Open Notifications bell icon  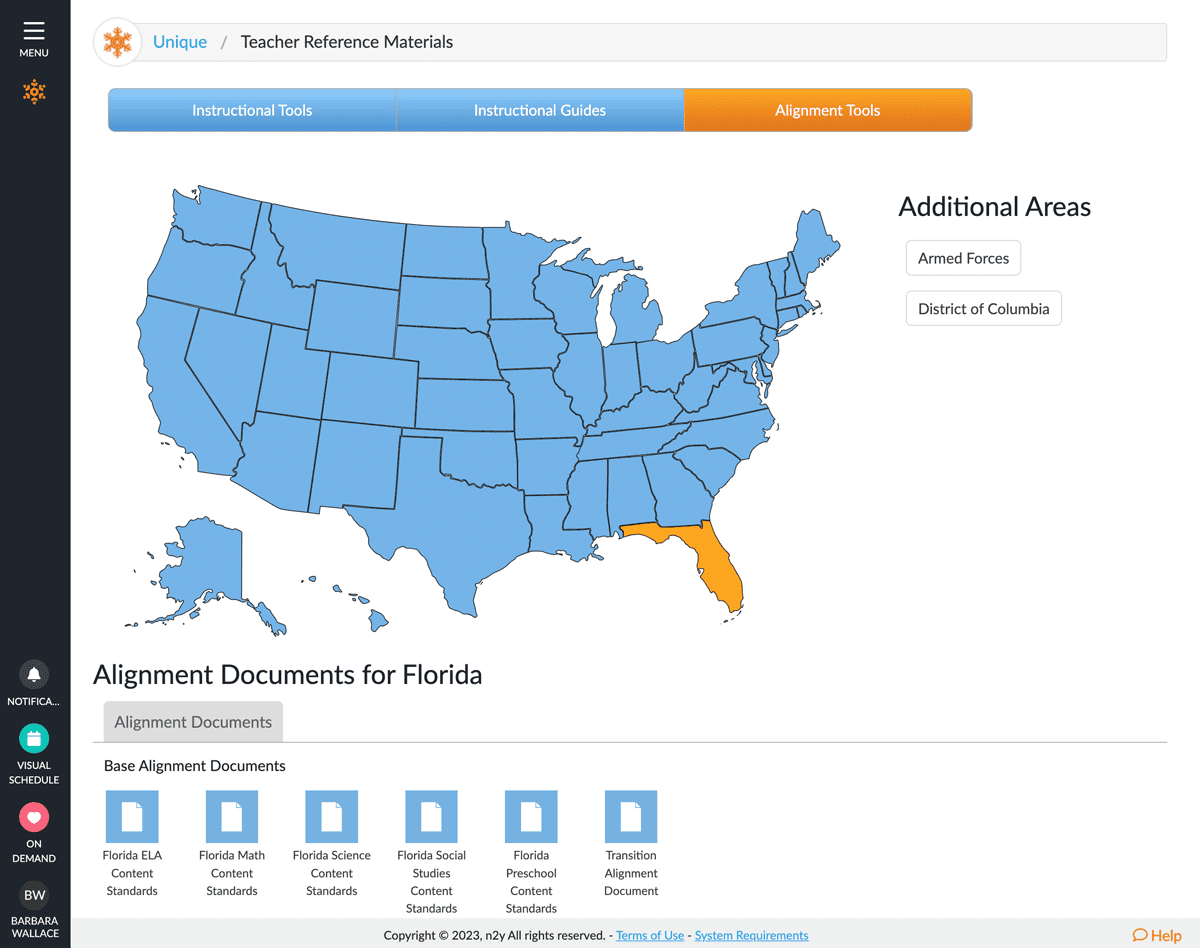[34, 674]
